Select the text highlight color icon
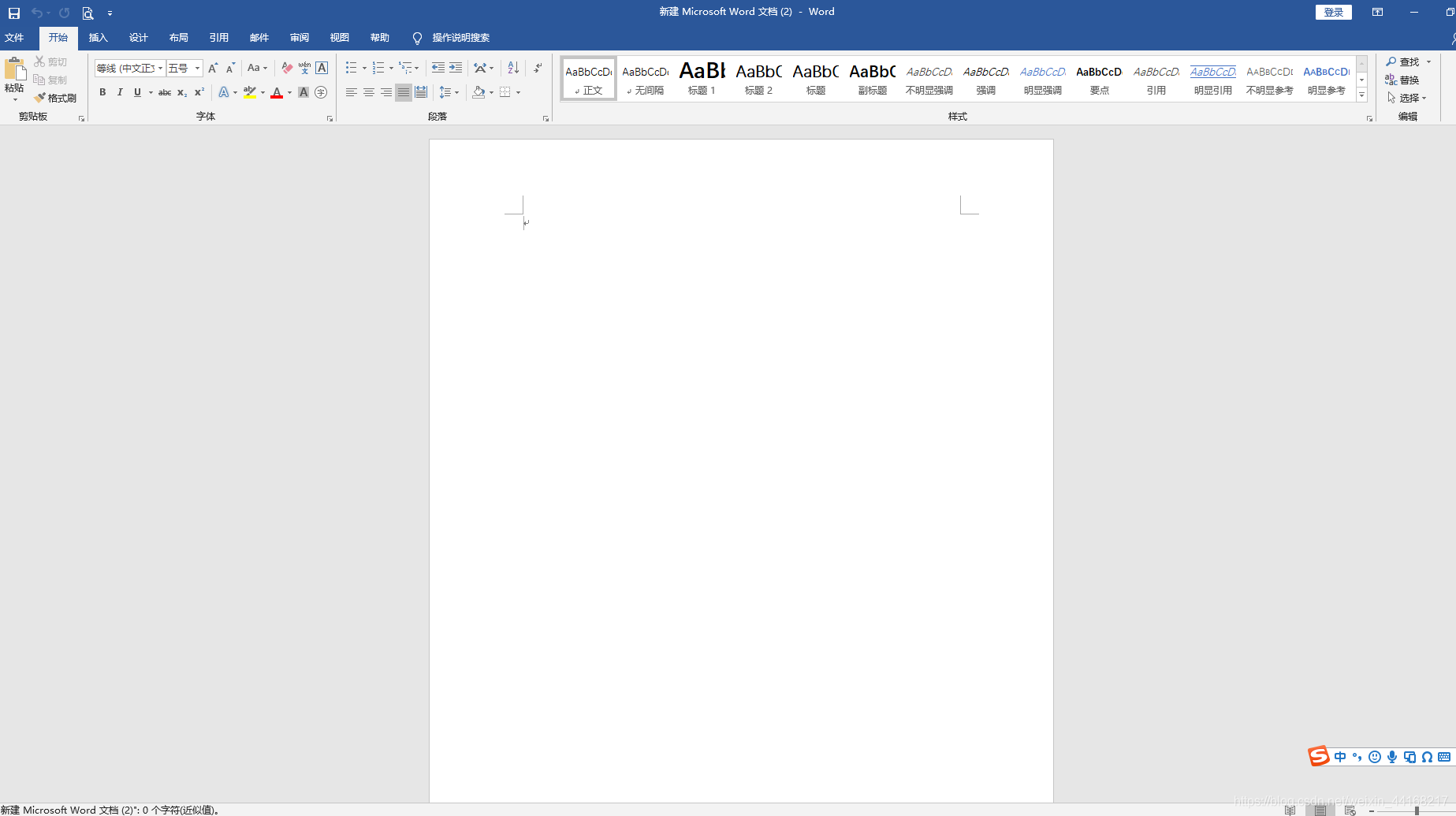Screen dimensions: 1456x816 point(249,92)
